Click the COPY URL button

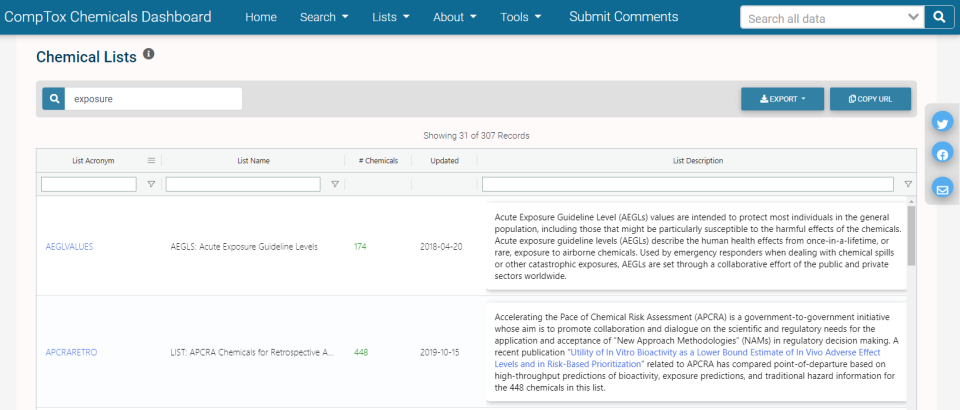871,99
